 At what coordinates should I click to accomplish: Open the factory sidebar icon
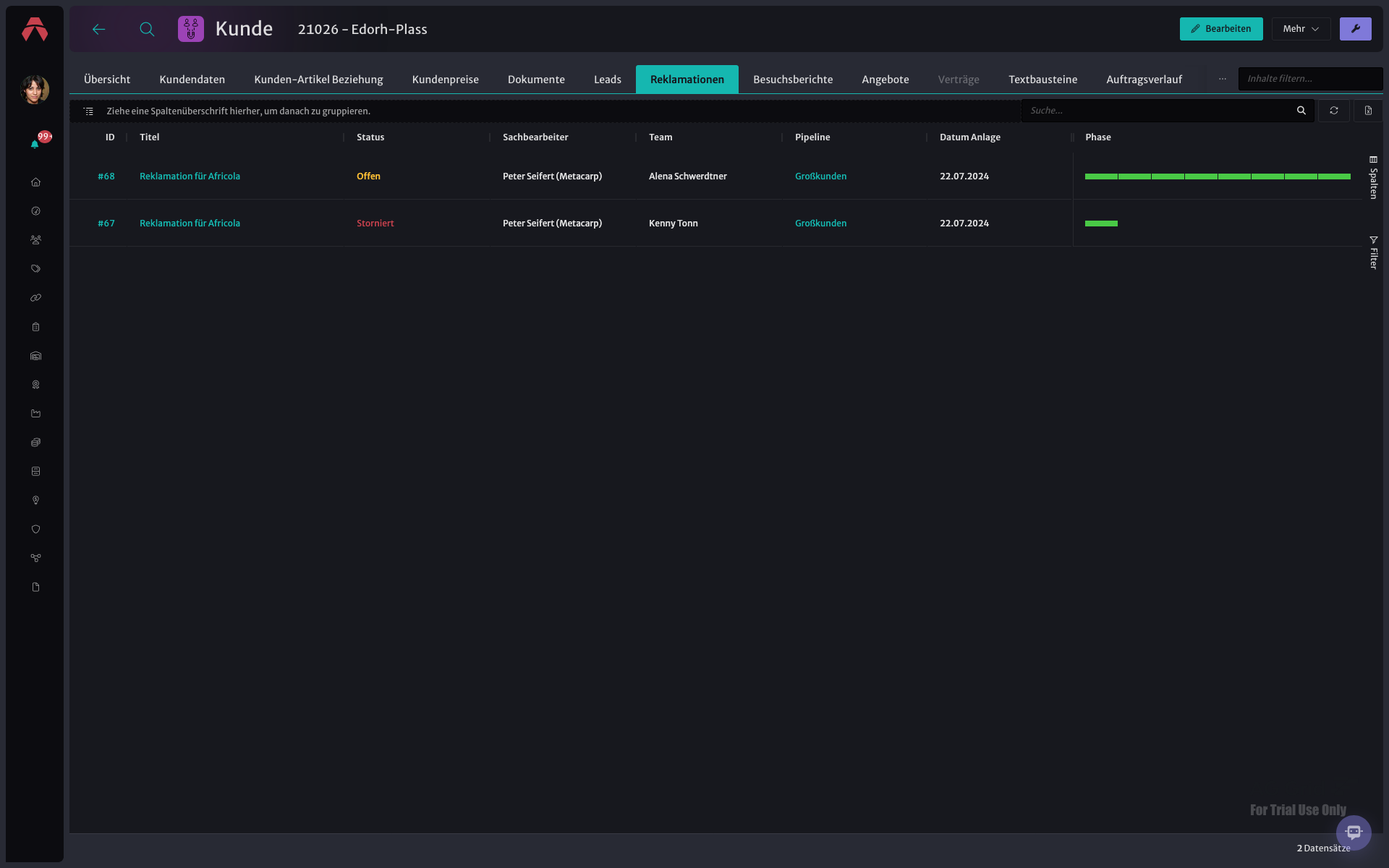35,414
